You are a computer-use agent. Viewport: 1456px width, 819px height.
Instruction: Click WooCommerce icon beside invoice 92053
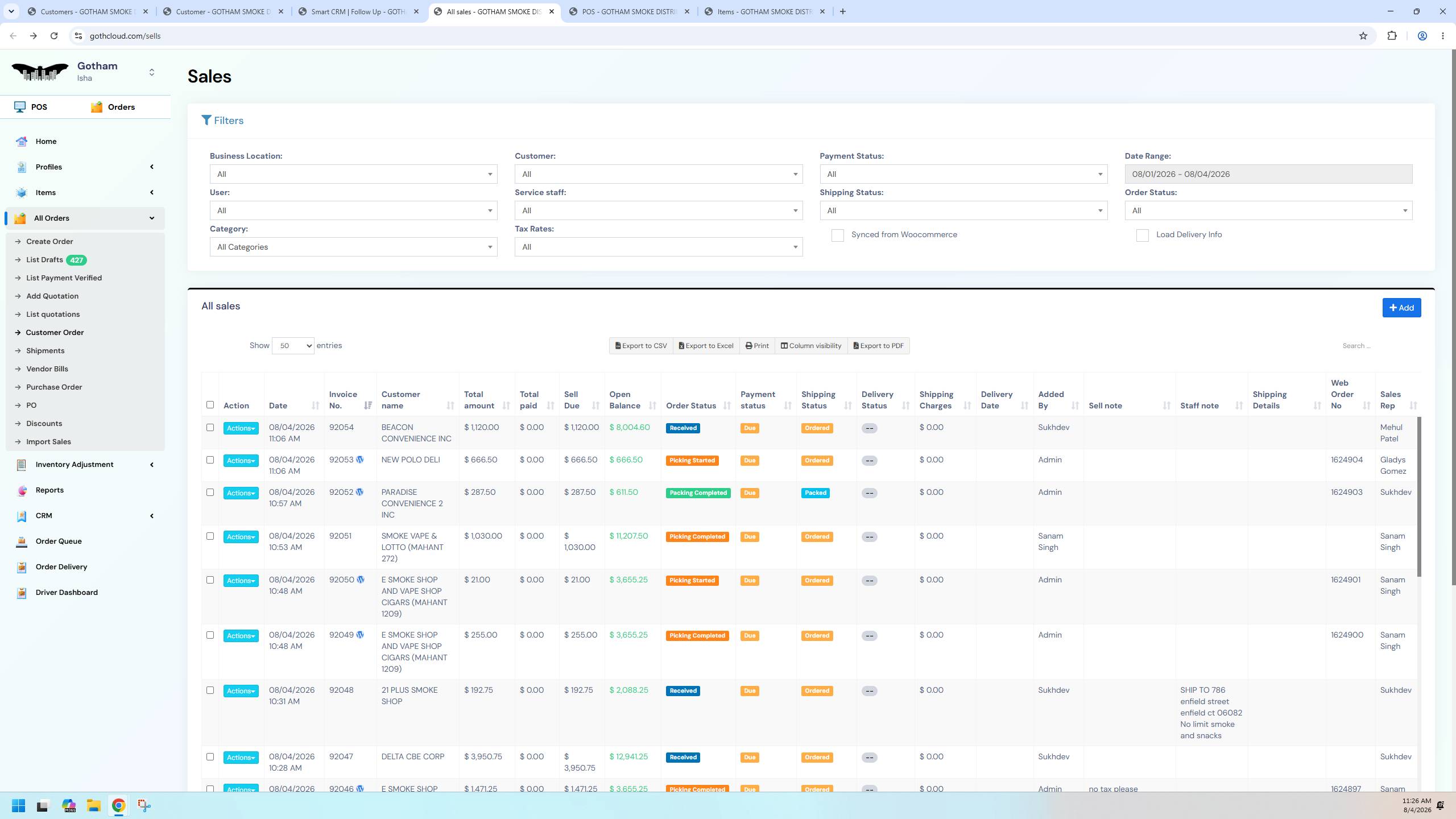(360, 460)
